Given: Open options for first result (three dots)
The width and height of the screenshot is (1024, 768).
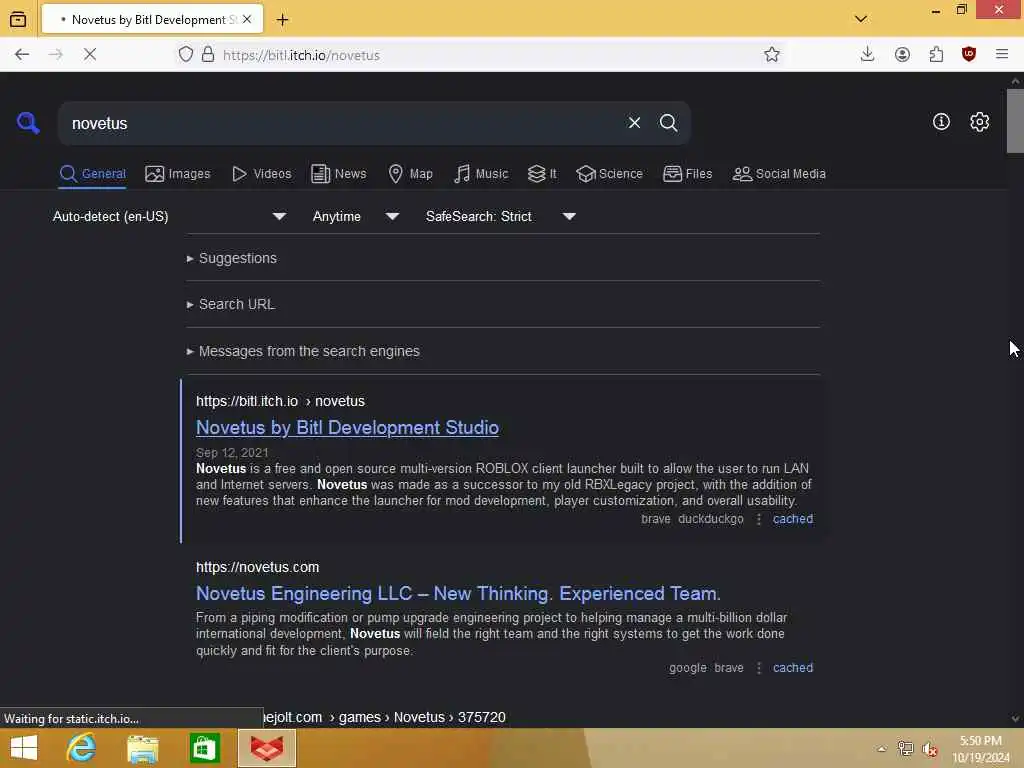Looking at the screenshot, I should 758,519.
